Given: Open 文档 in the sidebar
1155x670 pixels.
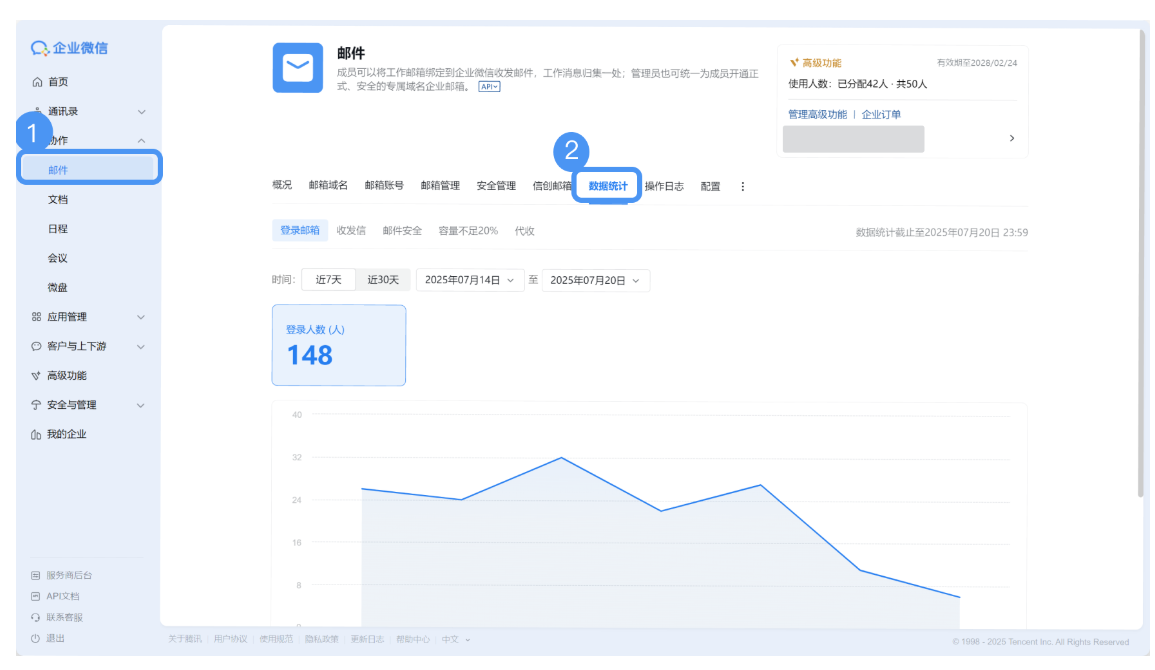Looking at the screenshot, I should 57,200.
